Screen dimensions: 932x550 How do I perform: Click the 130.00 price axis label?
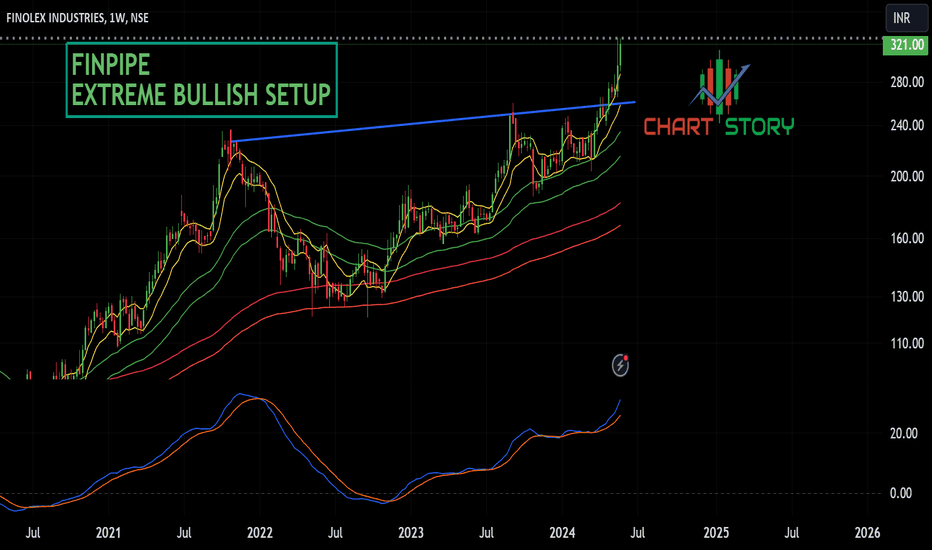[x=907, y=297]
